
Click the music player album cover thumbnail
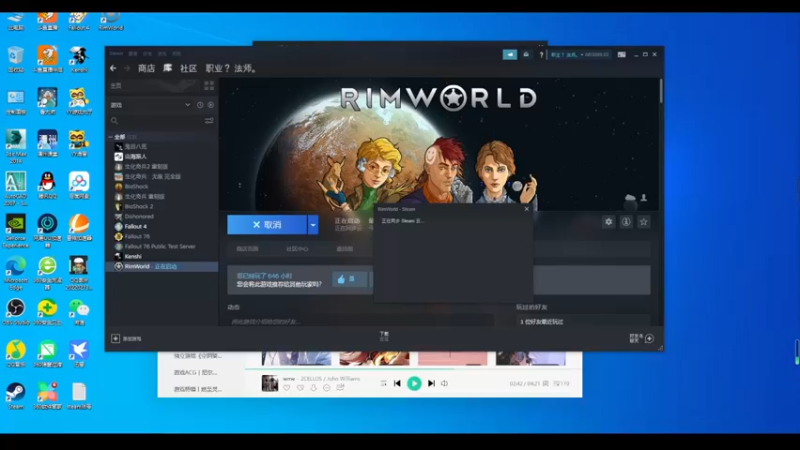(x=270, y=383)
